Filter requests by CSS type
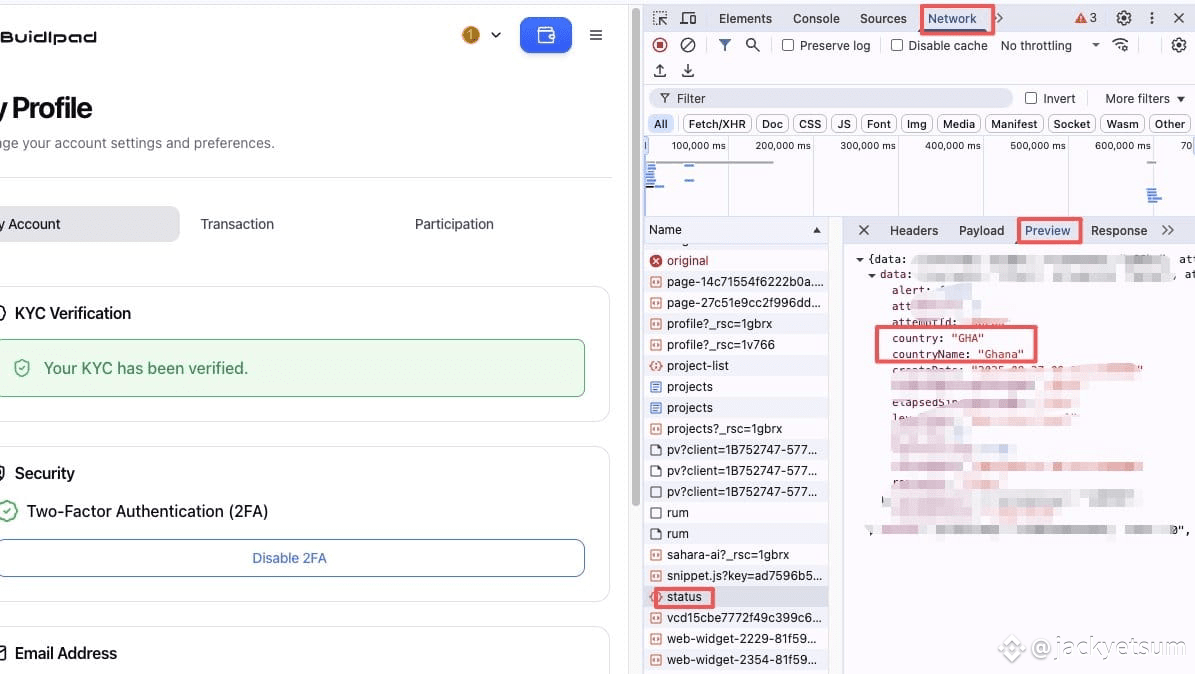 tap(810, 124)
